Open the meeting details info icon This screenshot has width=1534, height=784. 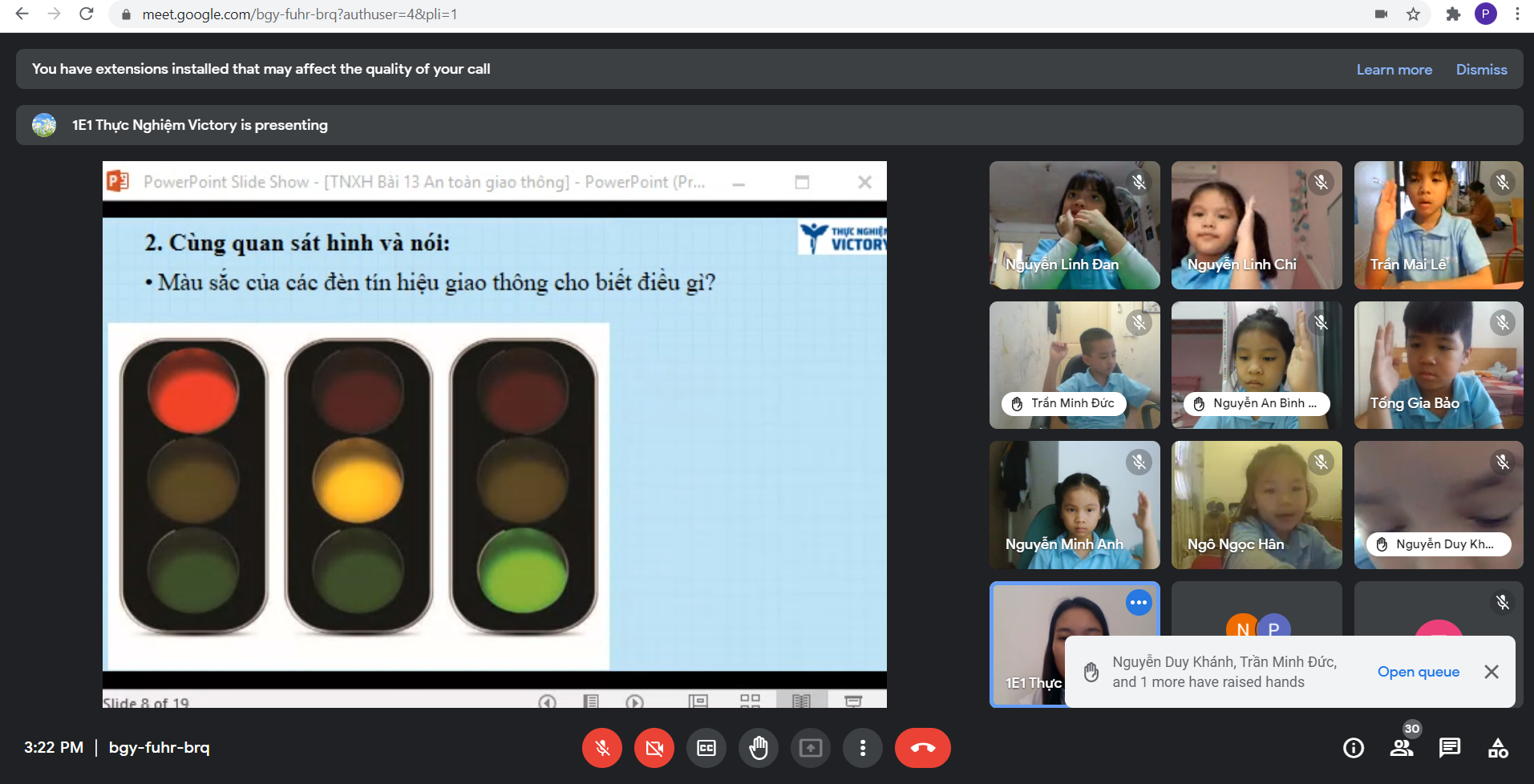coord(1354,748)
